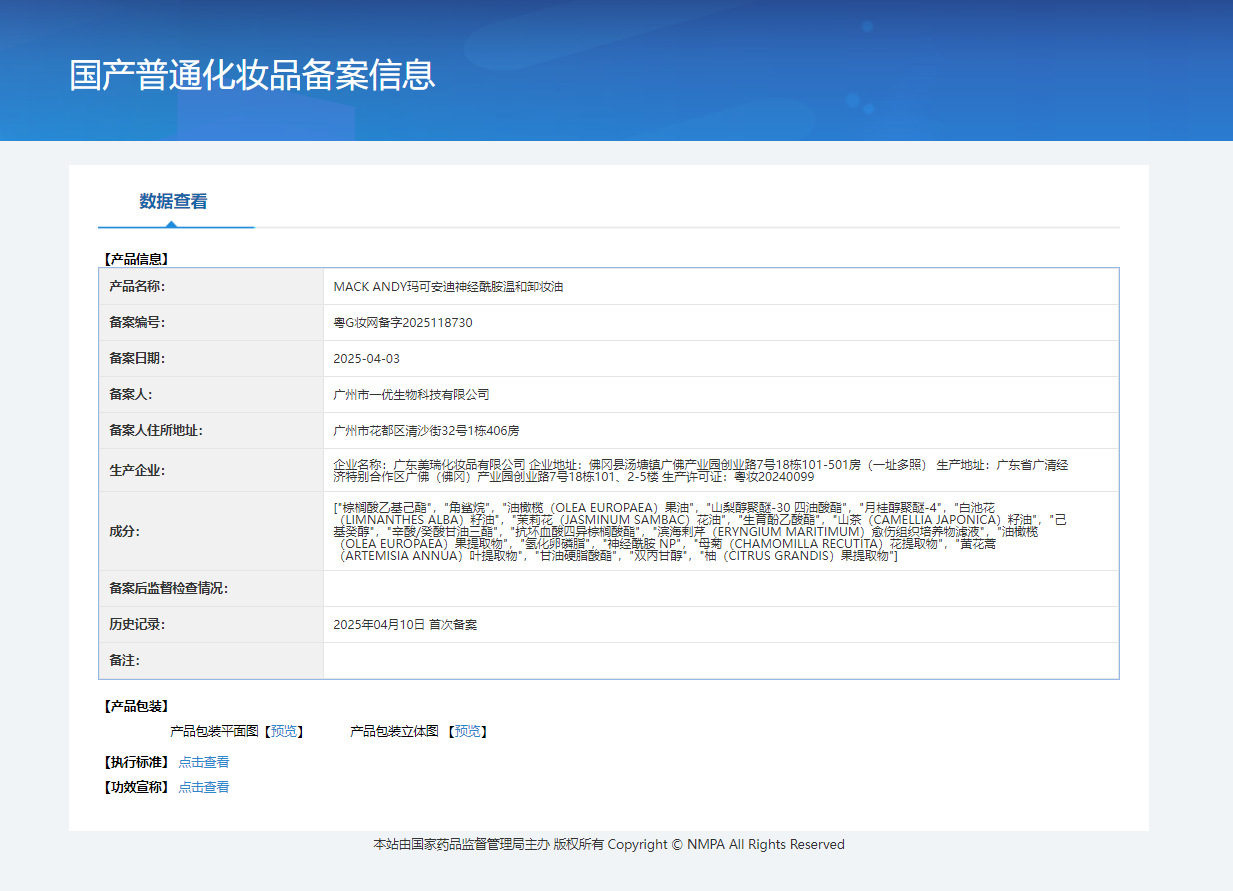Click the 【产品信息】 section header
1233x891 pixels.
tap(135, 259)
